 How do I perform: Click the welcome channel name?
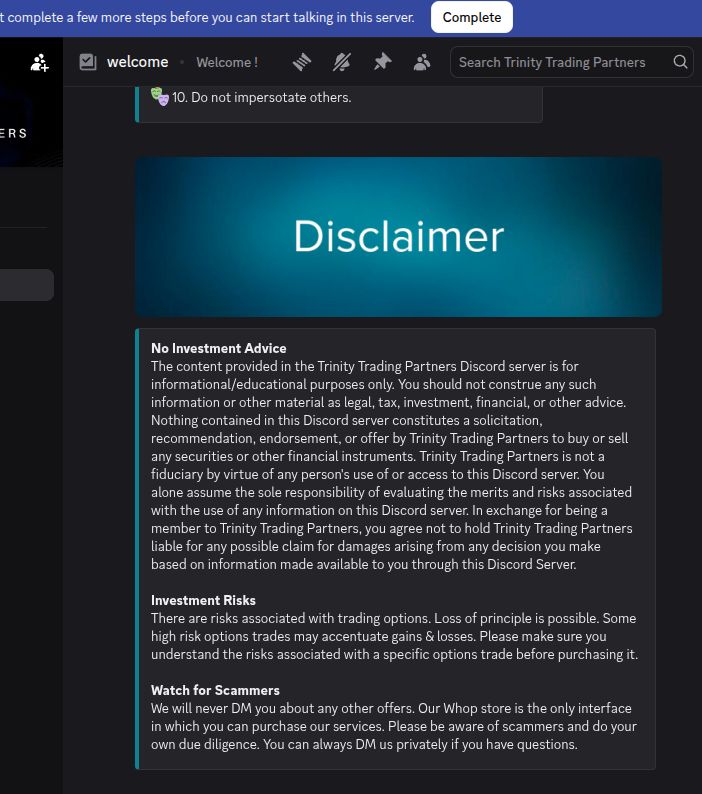pos(137,62)
